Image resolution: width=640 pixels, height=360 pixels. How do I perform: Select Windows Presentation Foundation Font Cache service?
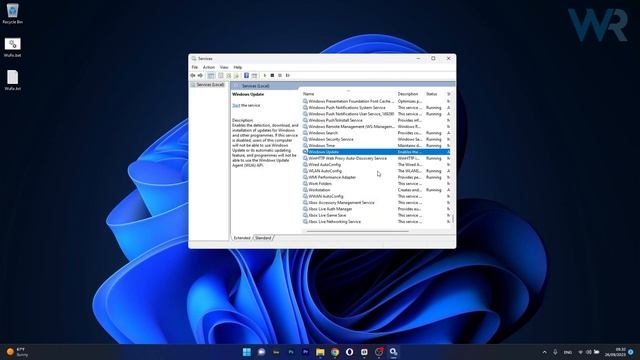point(376,101)
